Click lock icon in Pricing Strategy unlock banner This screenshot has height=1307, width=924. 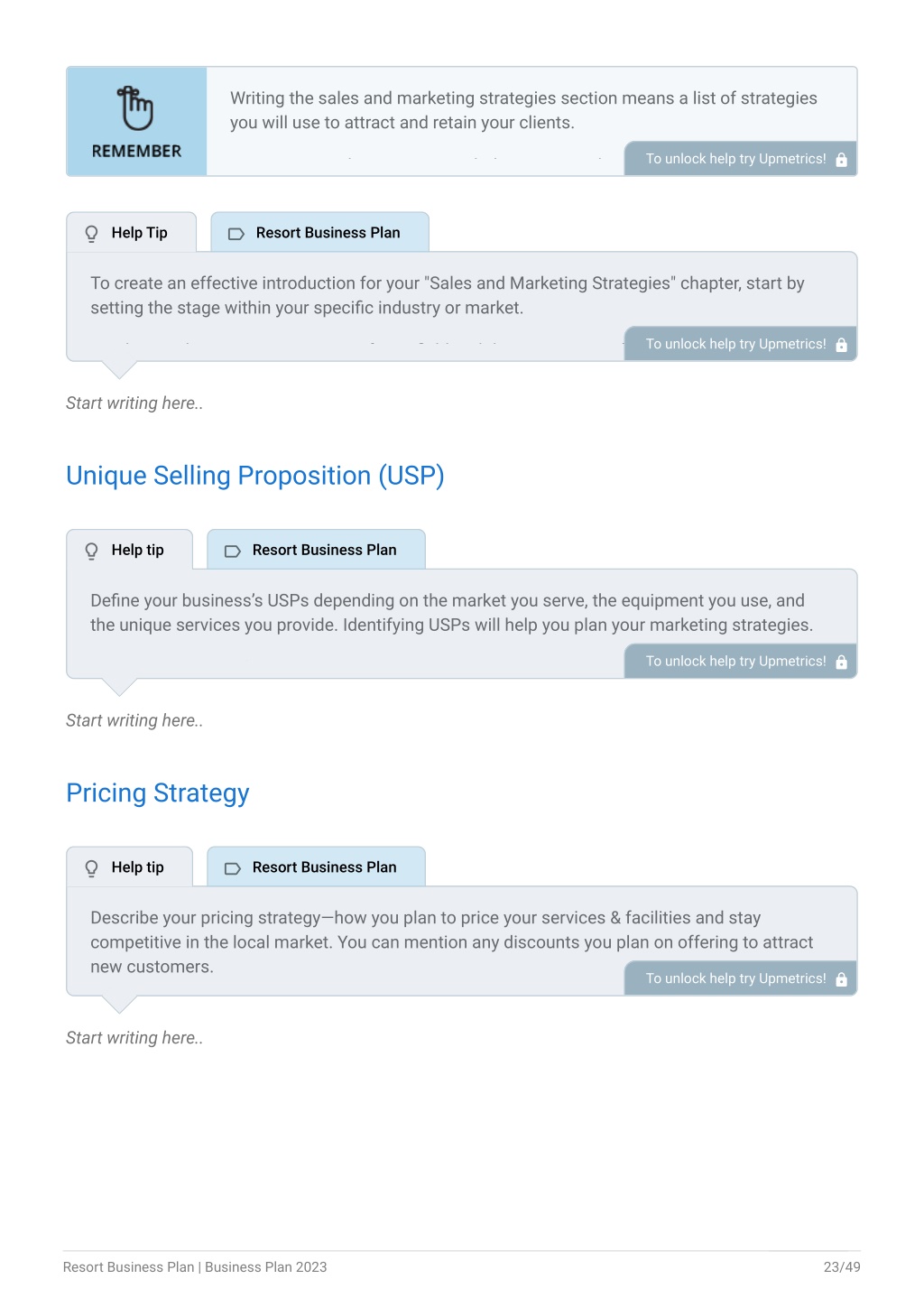click(842, 979)
